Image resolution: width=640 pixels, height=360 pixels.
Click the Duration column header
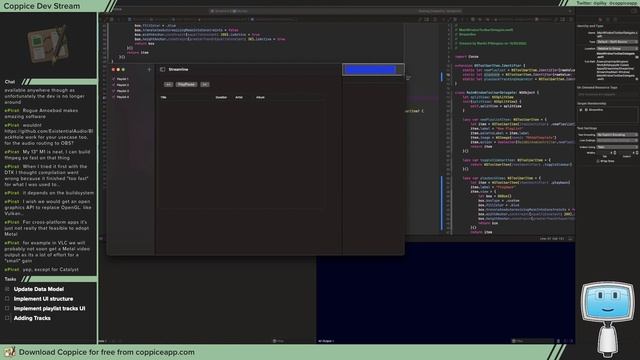coord(221,98)
